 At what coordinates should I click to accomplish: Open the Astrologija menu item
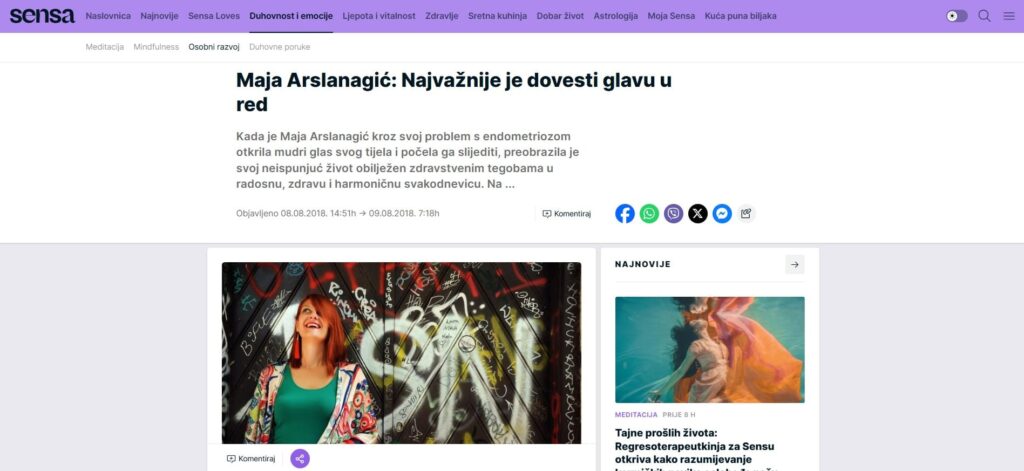click(616, 16)
